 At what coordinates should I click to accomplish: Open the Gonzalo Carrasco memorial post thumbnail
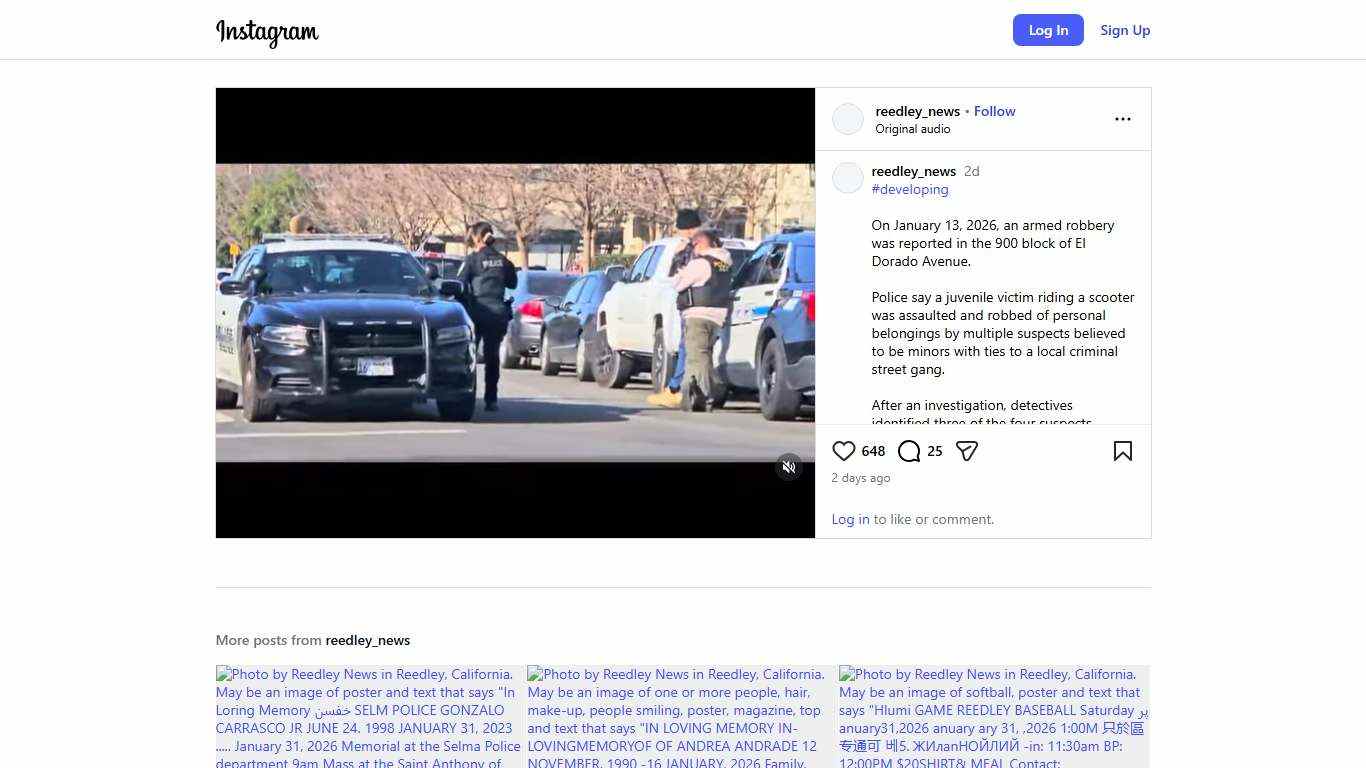coord(370,717)
